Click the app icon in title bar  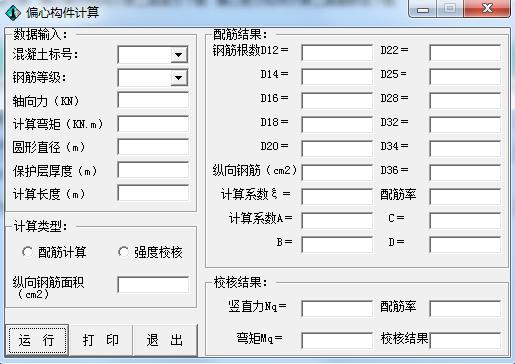coord(13,13)
